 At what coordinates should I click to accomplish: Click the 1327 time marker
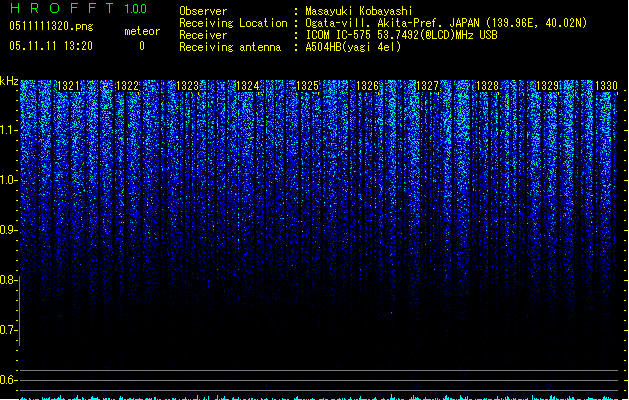click(427, 86)
